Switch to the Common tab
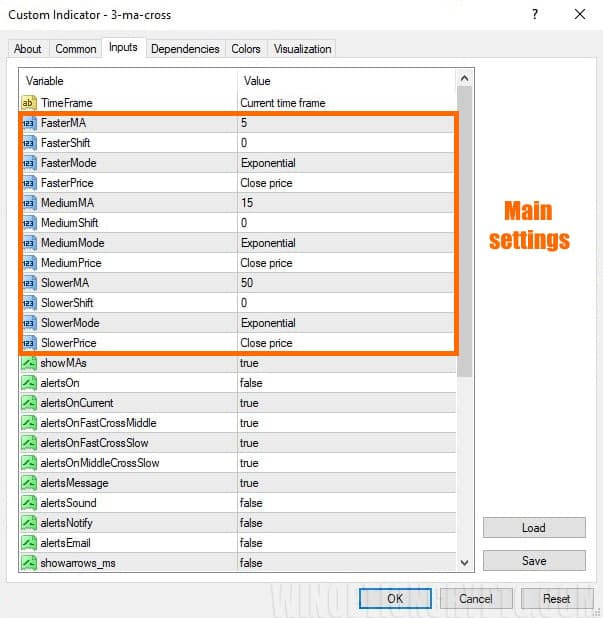 (76, 49)
